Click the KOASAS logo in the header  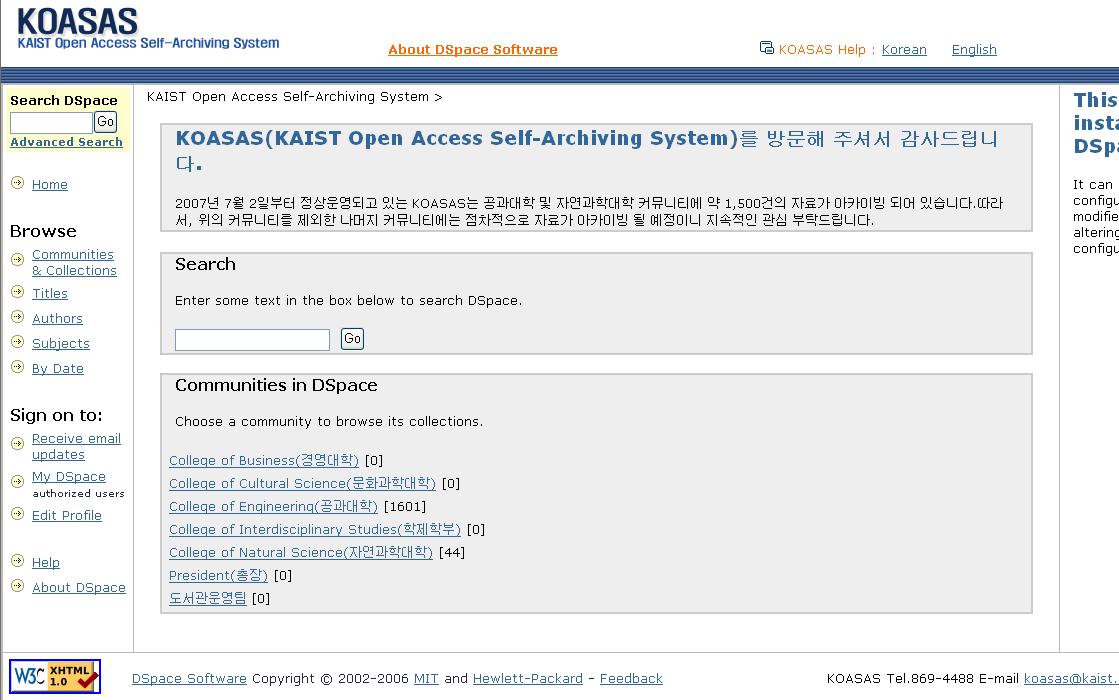[148, 29]
